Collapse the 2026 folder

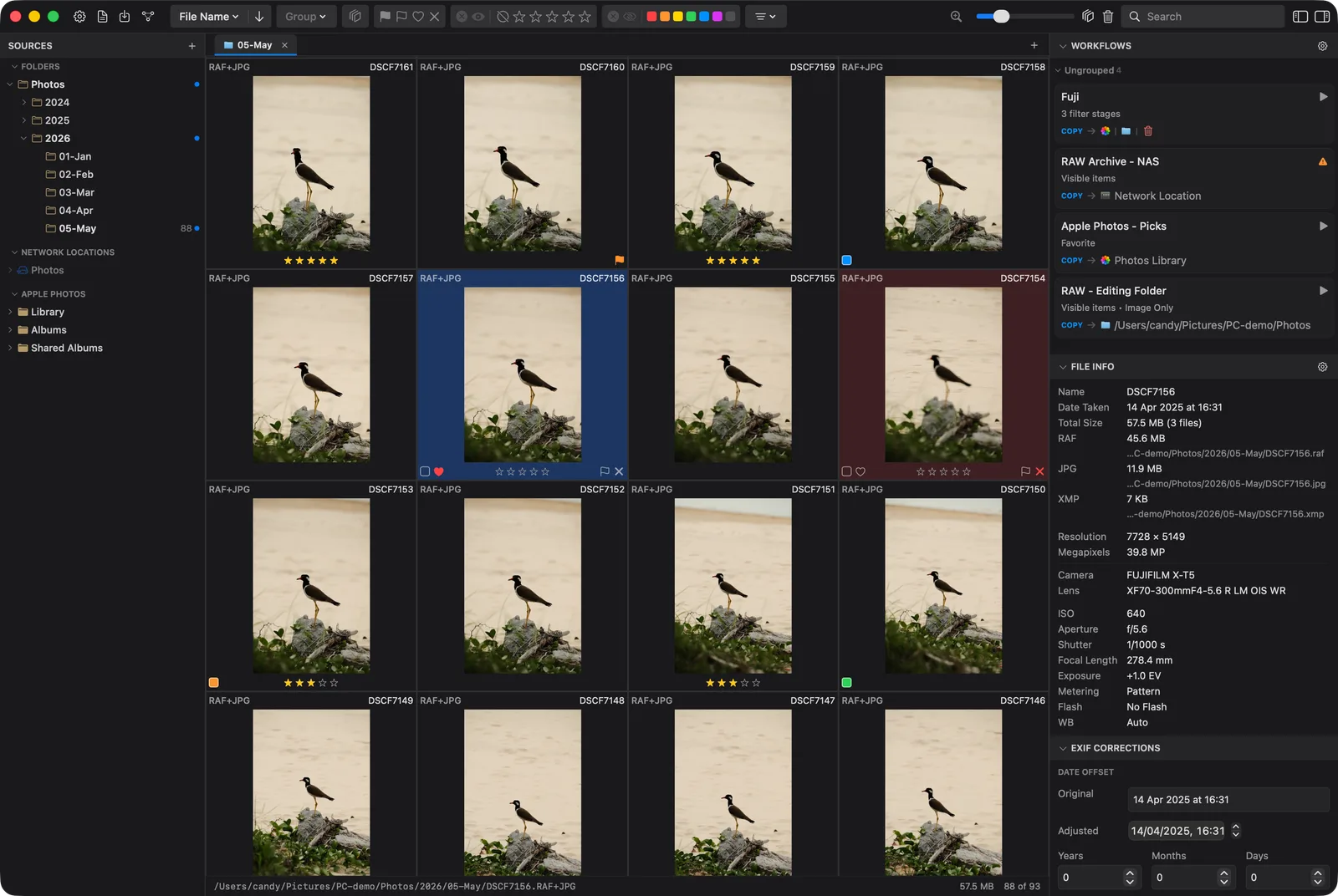23,139
